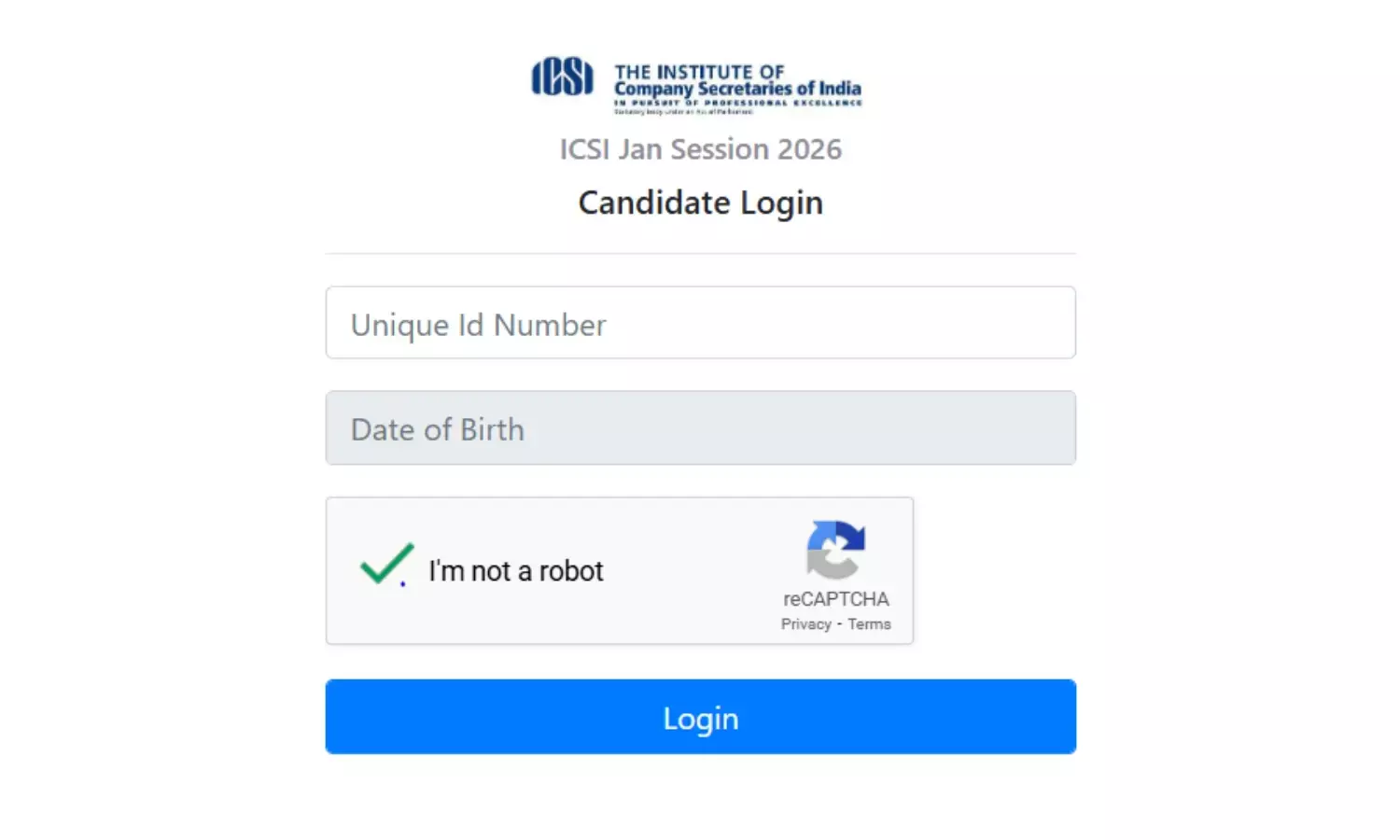This screenshot has height=840, width=1400.
Task: Click the green checkmark in the captcha box
Action: (385, 565)
